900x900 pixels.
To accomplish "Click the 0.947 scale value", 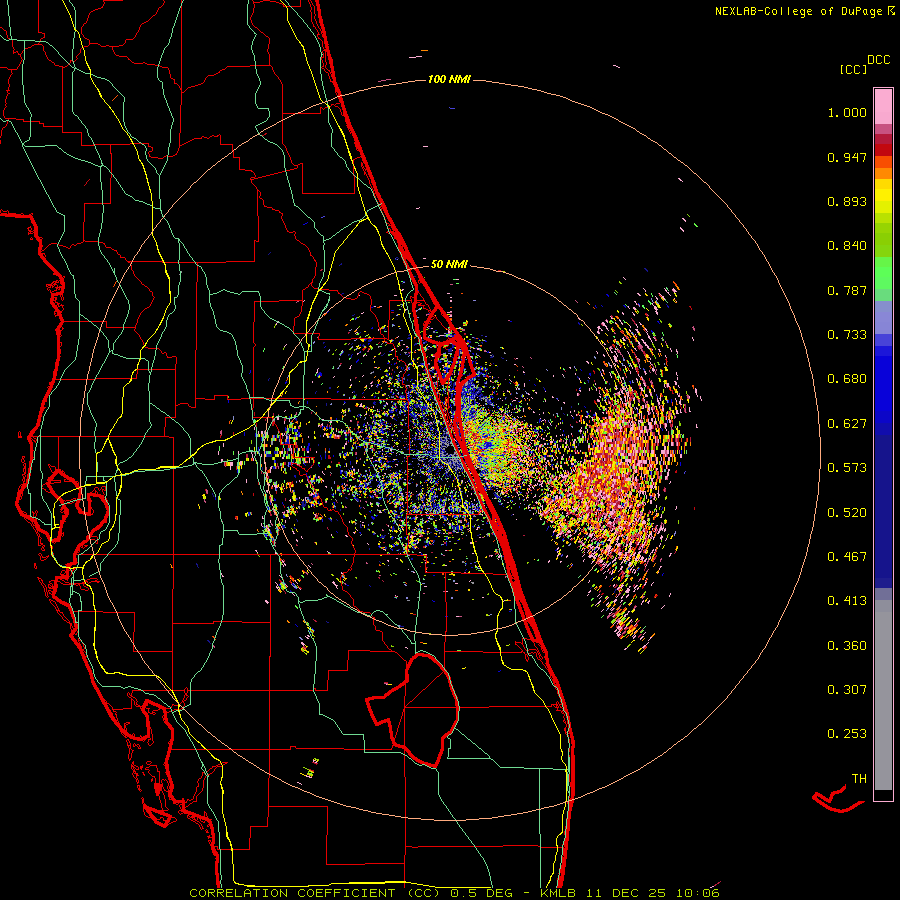I will (847, 157).
